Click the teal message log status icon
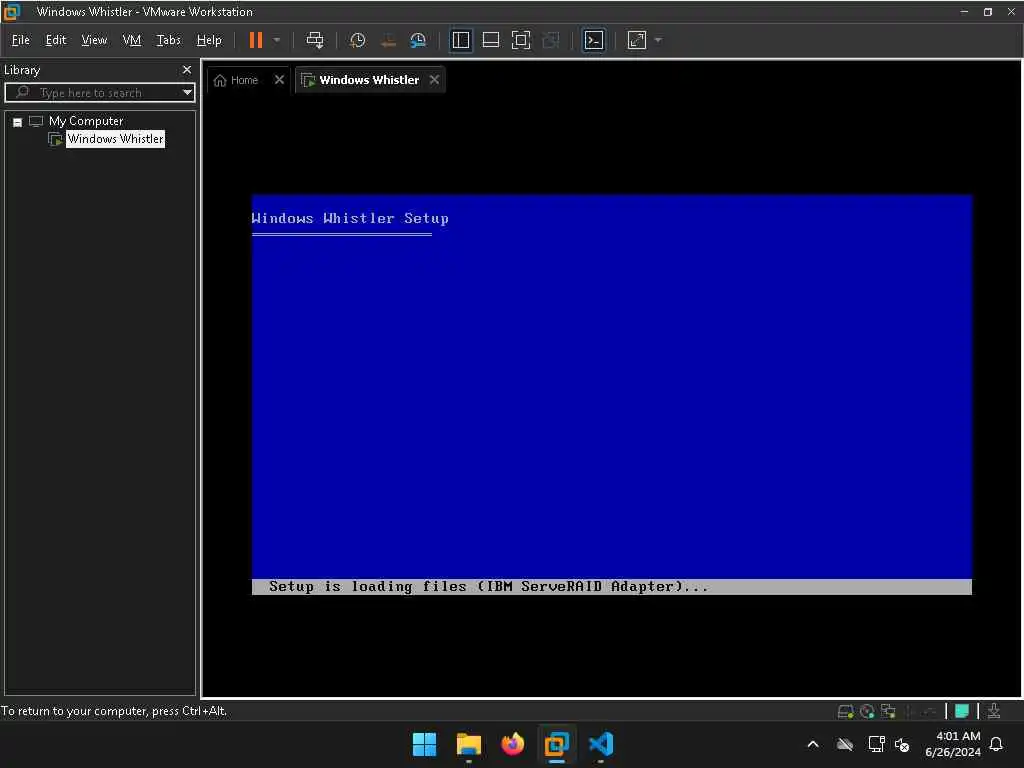The width and height of the screenshot is (1024, 768). (962, 711)
